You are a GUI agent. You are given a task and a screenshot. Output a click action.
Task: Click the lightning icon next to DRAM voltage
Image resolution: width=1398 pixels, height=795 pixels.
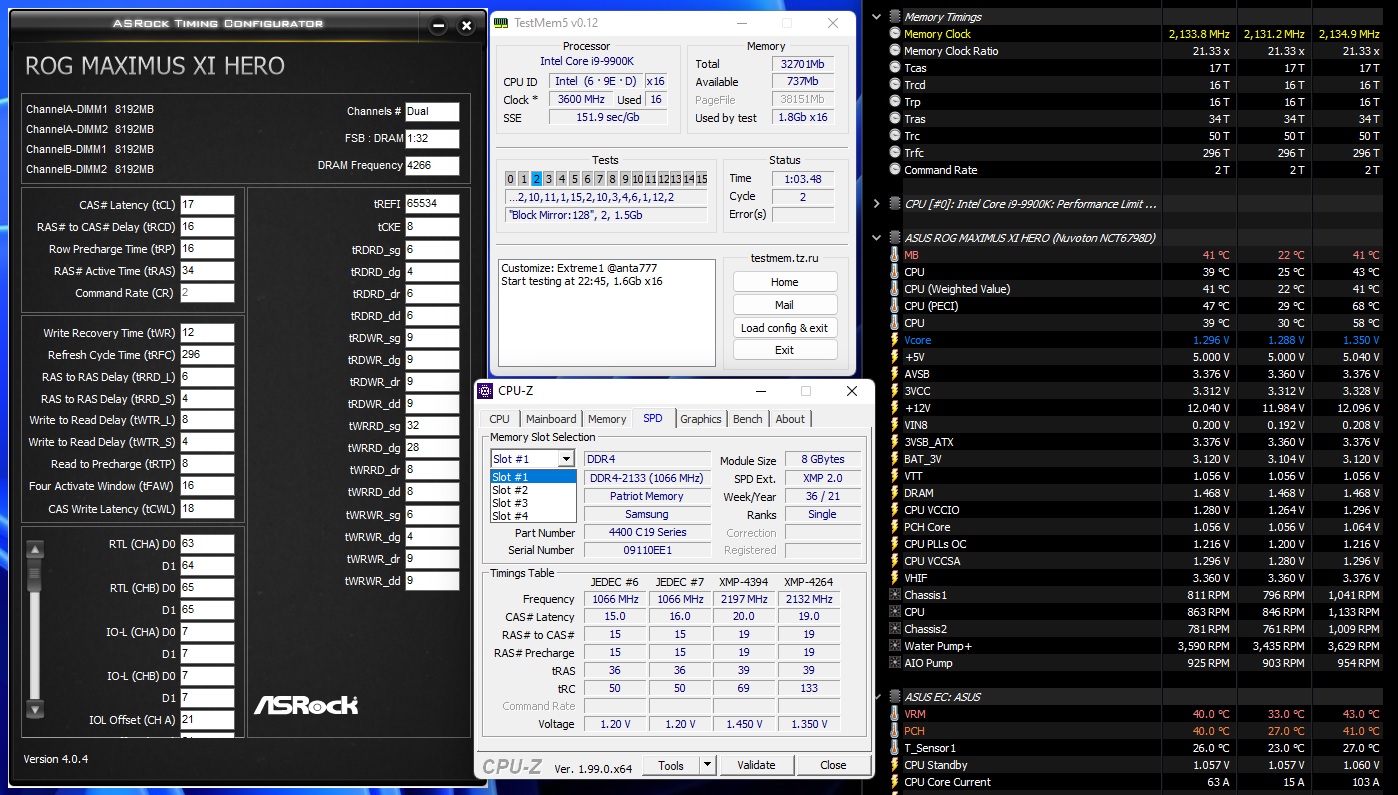tap(895, 493)
